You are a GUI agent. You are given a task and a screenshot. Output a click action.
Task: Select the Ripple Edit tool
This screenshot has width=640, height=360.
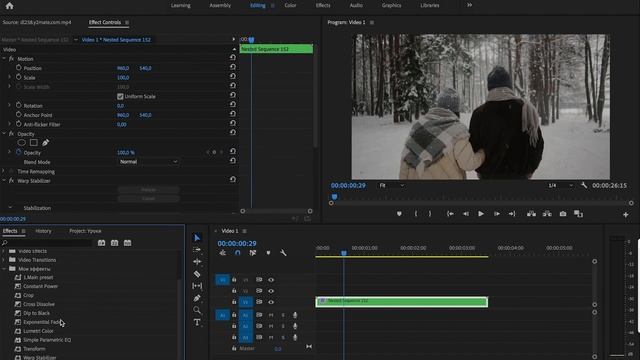pyautogui.click(x=197, y=262)
